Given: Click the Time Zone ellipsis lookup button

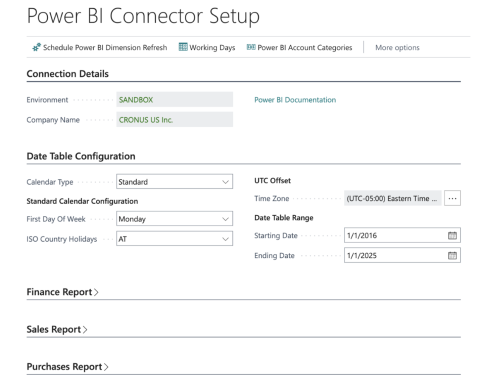Looking at the screenshot, I should tap(452, 198).
